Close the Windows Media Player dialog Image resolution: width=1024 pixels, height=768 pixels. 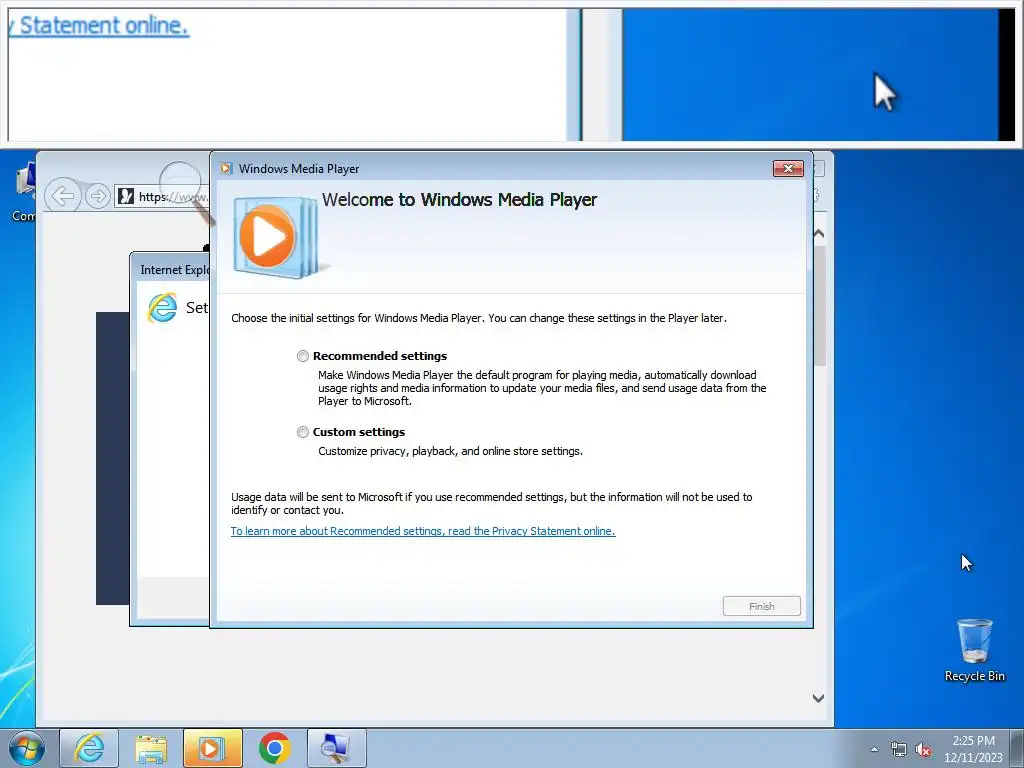point(788,168)
